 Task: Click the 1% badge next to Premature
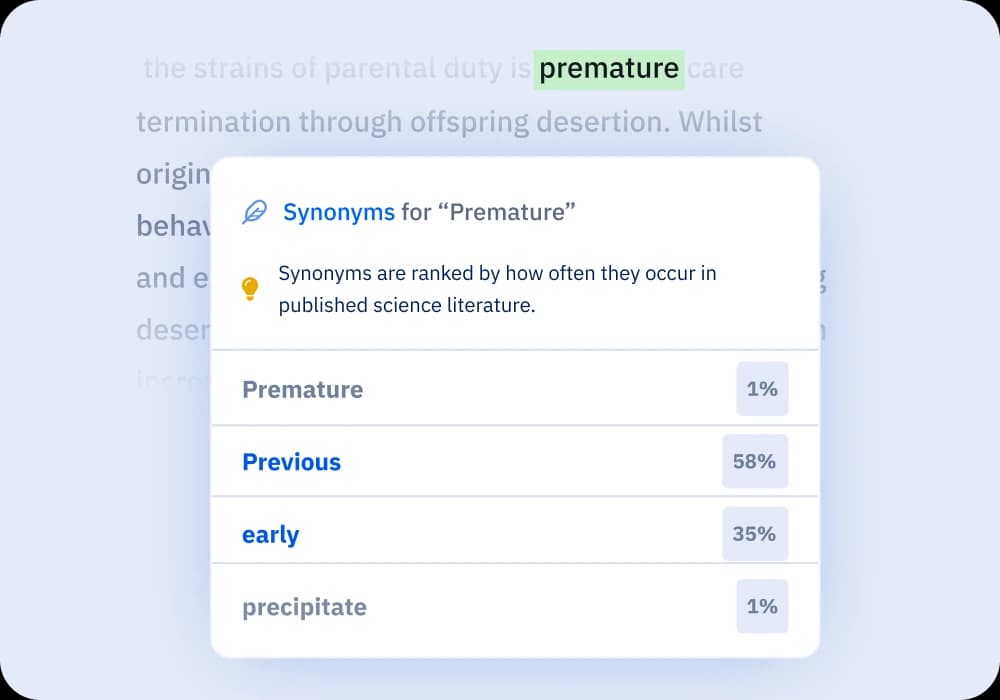click(762, 389)
